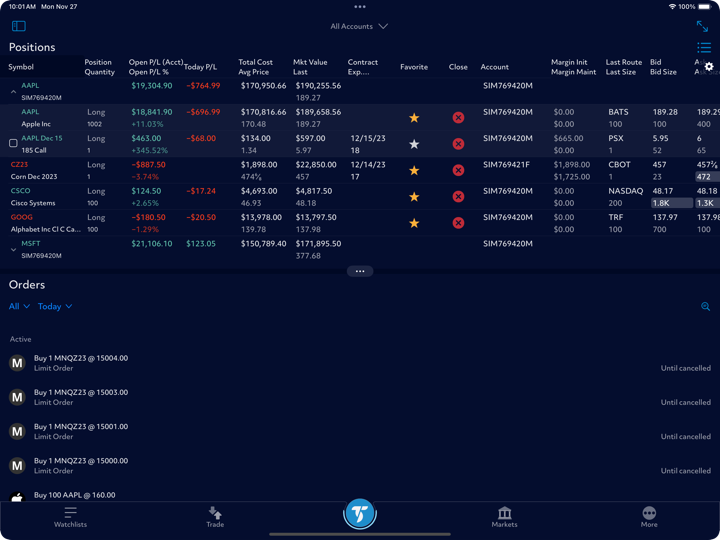Sort by the Symbol column header
Viewport: 720px width, 540px height.
coord(21,67)
